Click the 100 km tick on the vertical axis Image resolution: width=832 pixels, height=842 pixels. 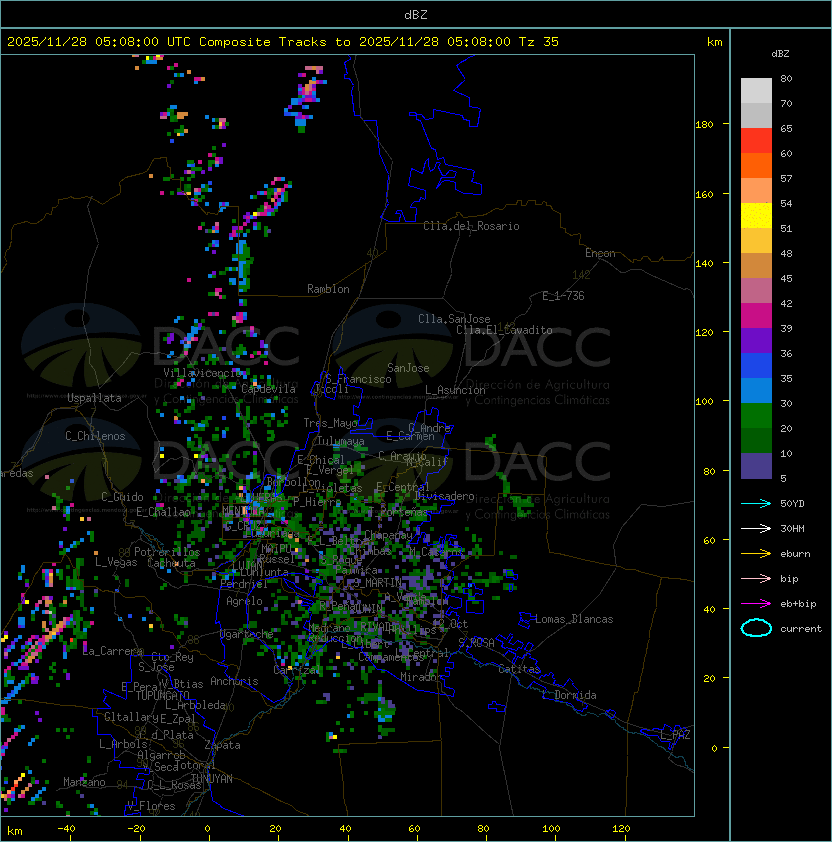(x=704, y=402)
